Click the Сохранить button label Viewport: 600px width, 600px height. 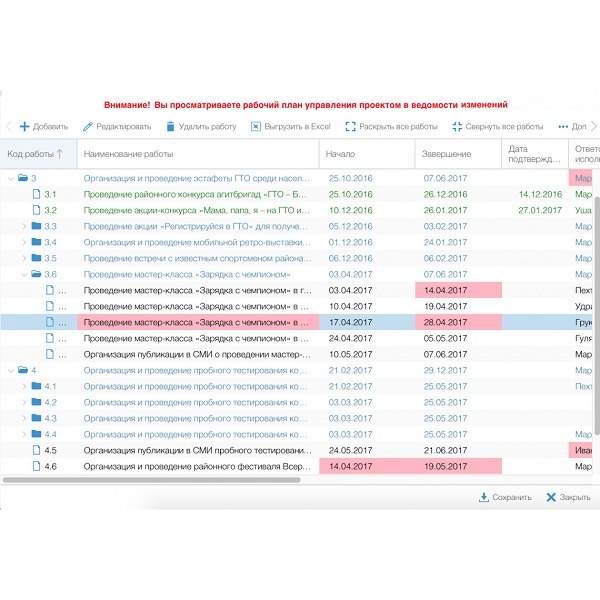coord(512,497)
